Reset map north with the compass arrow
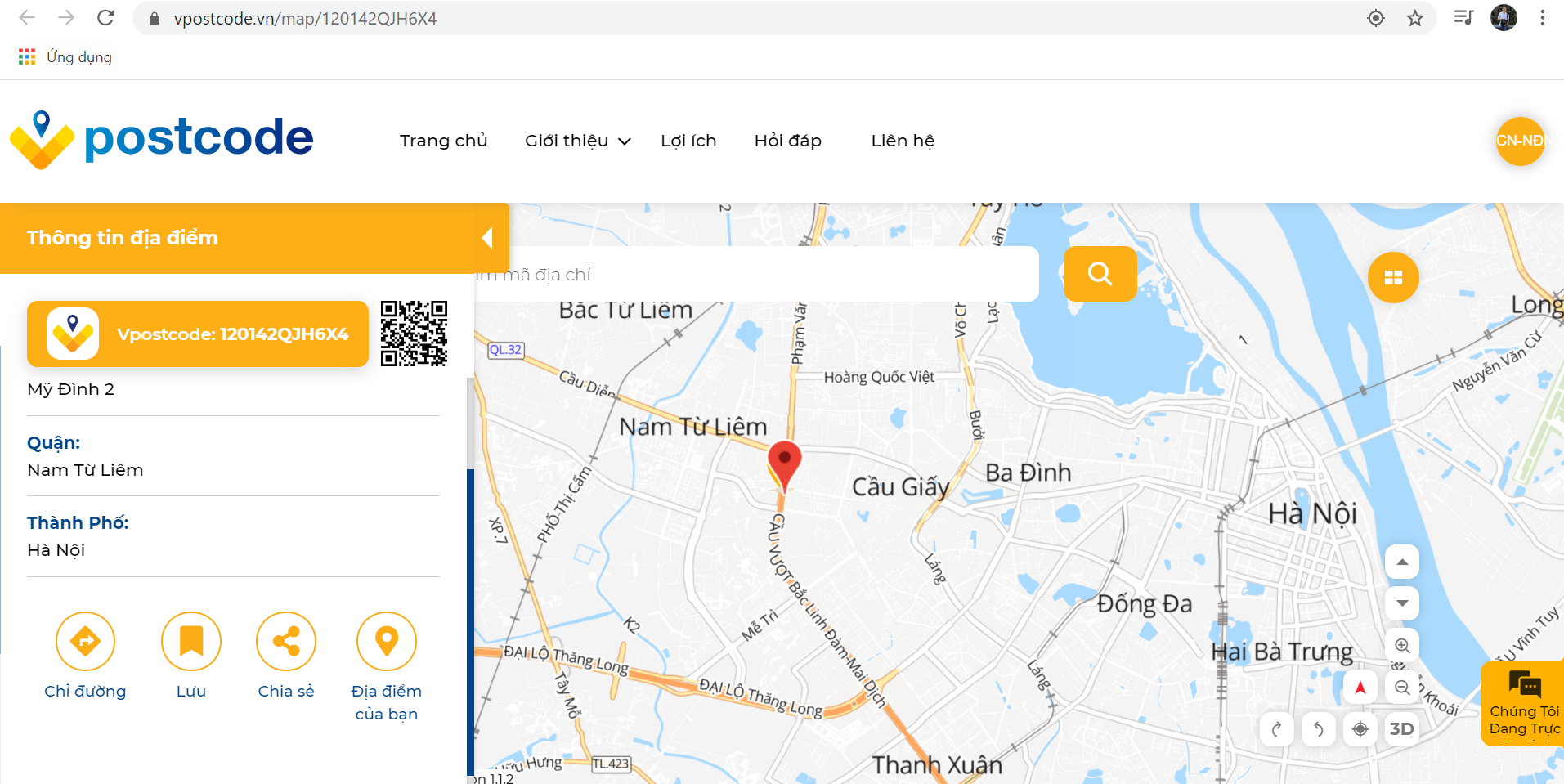 [x=1360, y=687]
